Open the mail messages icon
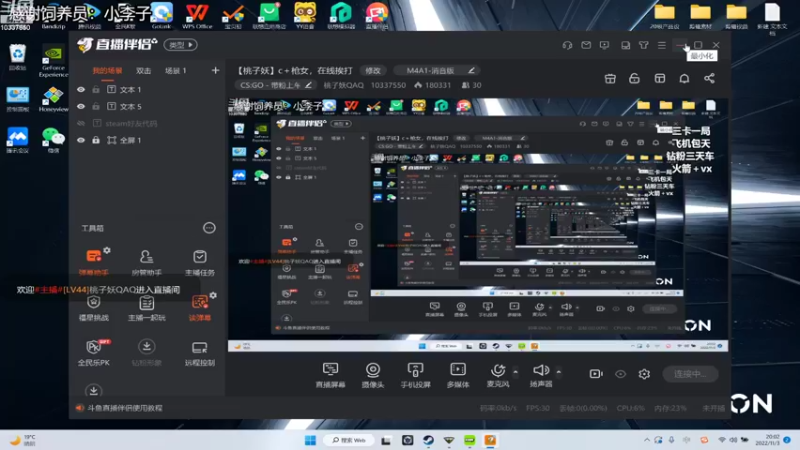 coord(586,45)
